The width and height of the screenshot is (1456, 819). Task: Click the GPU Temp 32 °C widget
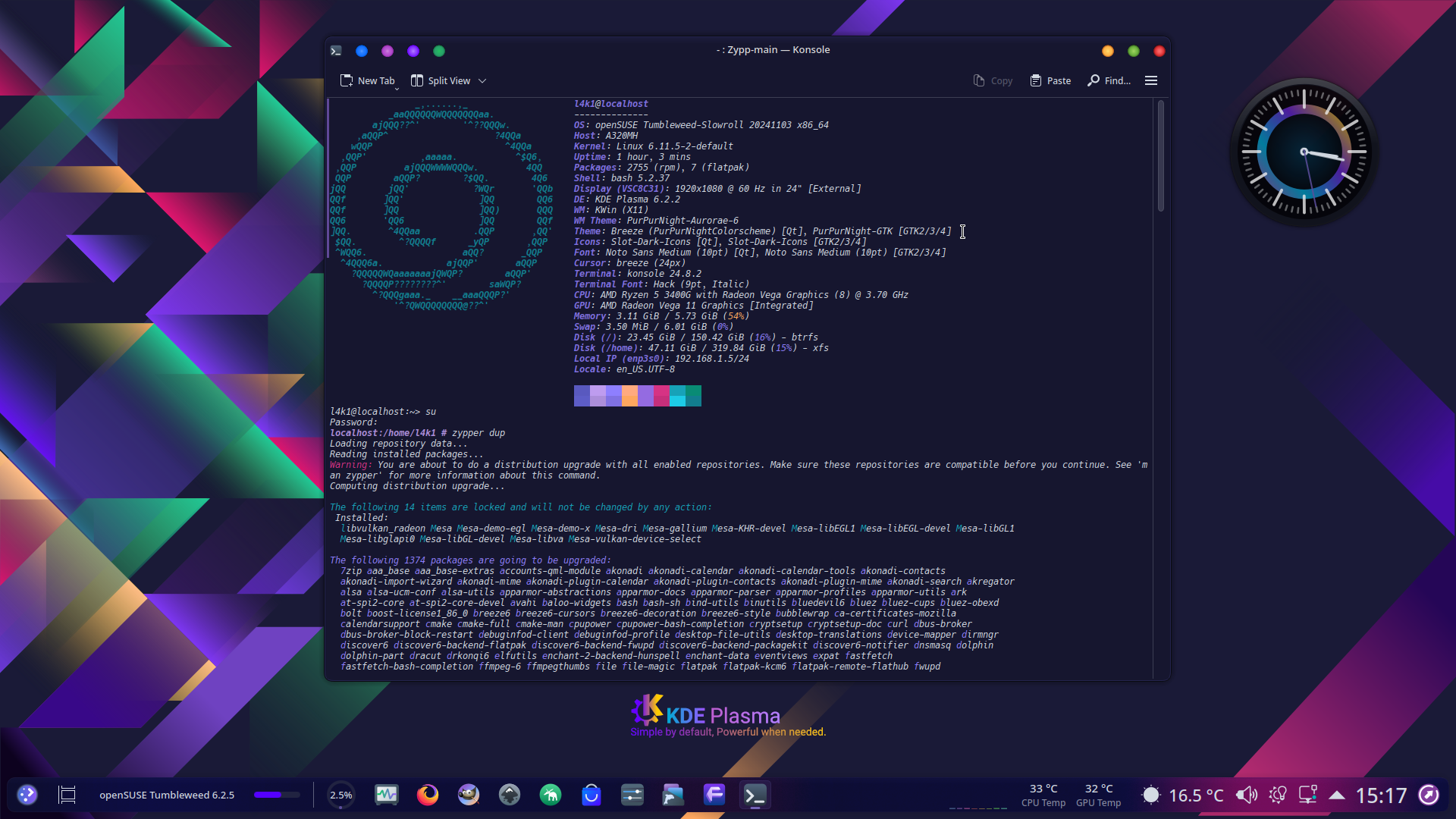(x=1098, y=795)
